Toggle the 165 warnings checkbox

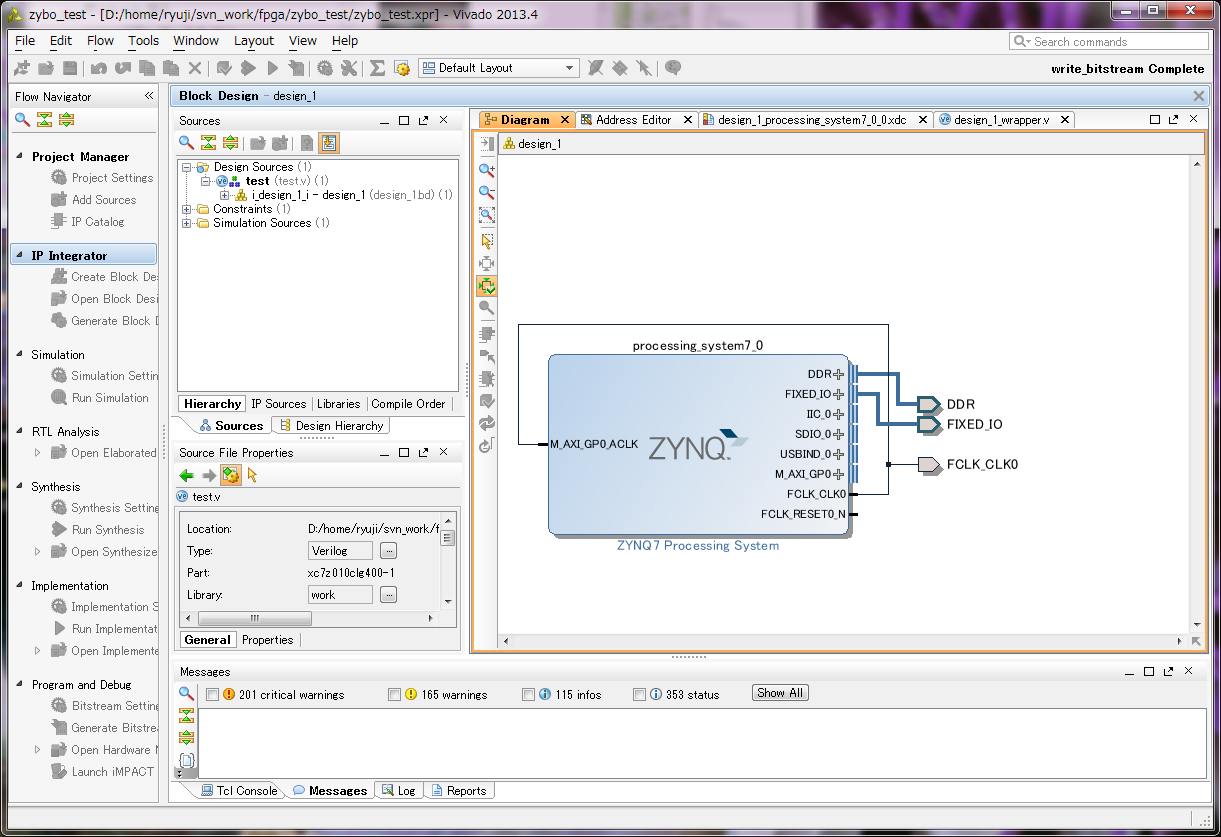coord(394,694)
